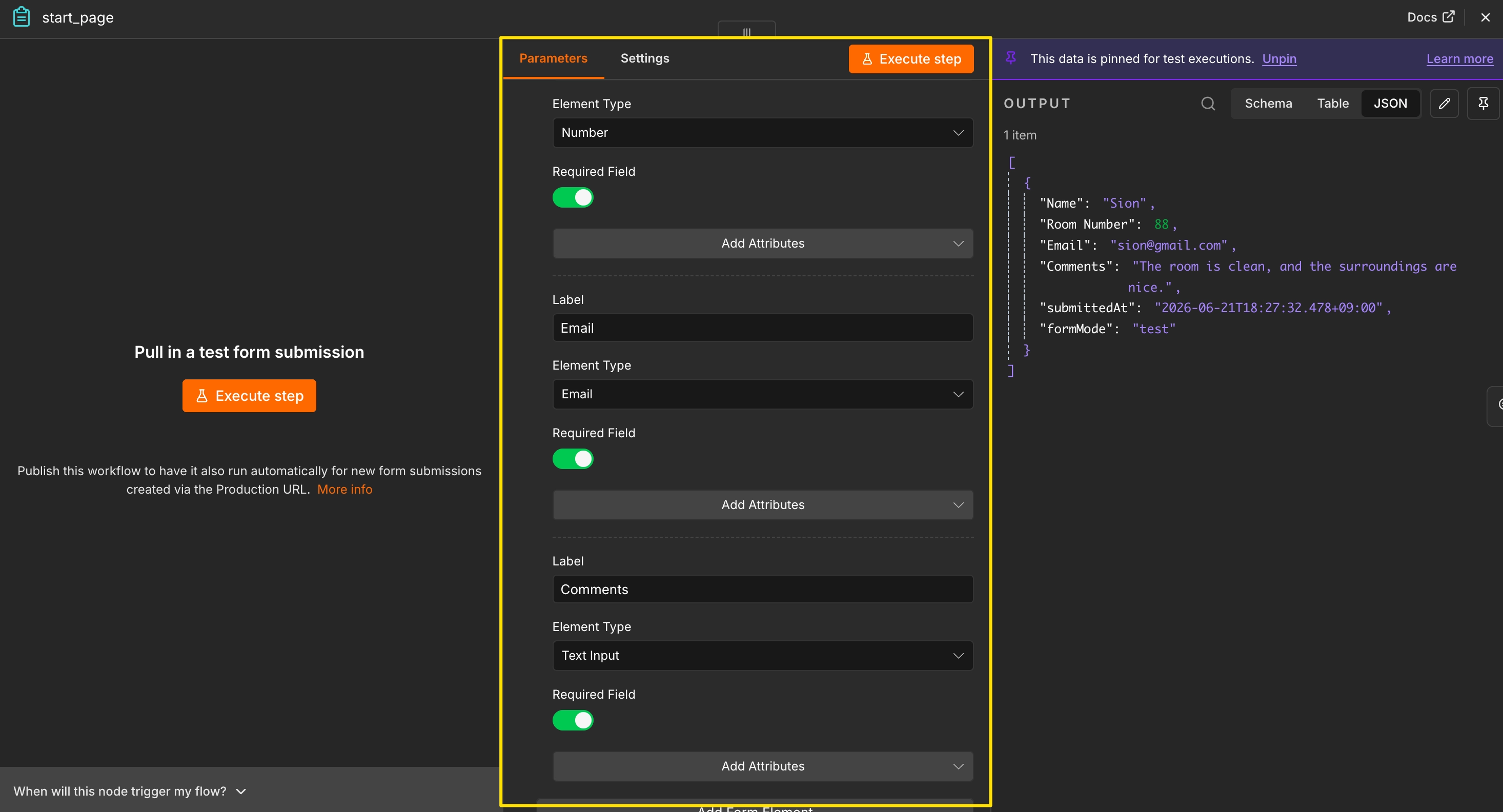Click the purple pin icon in the pinned-data banner

(1011, 58)
